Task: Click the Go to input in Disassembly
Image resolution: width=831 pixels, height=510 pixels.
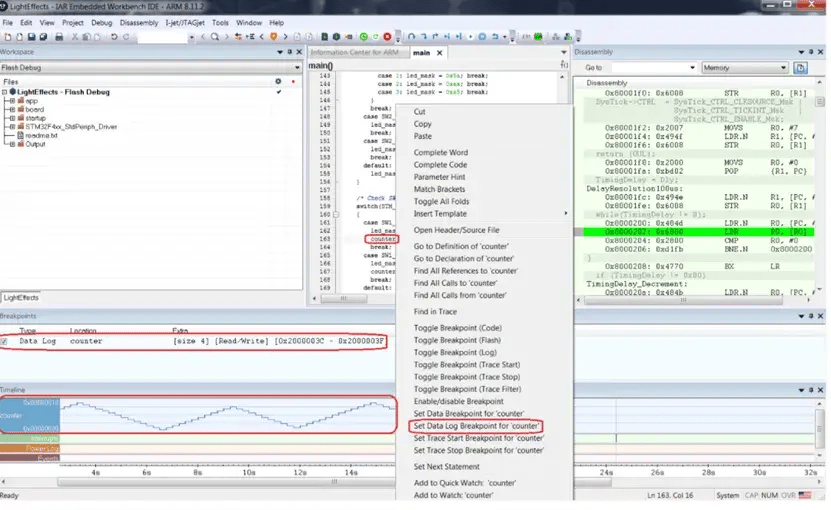Action: 650,68
